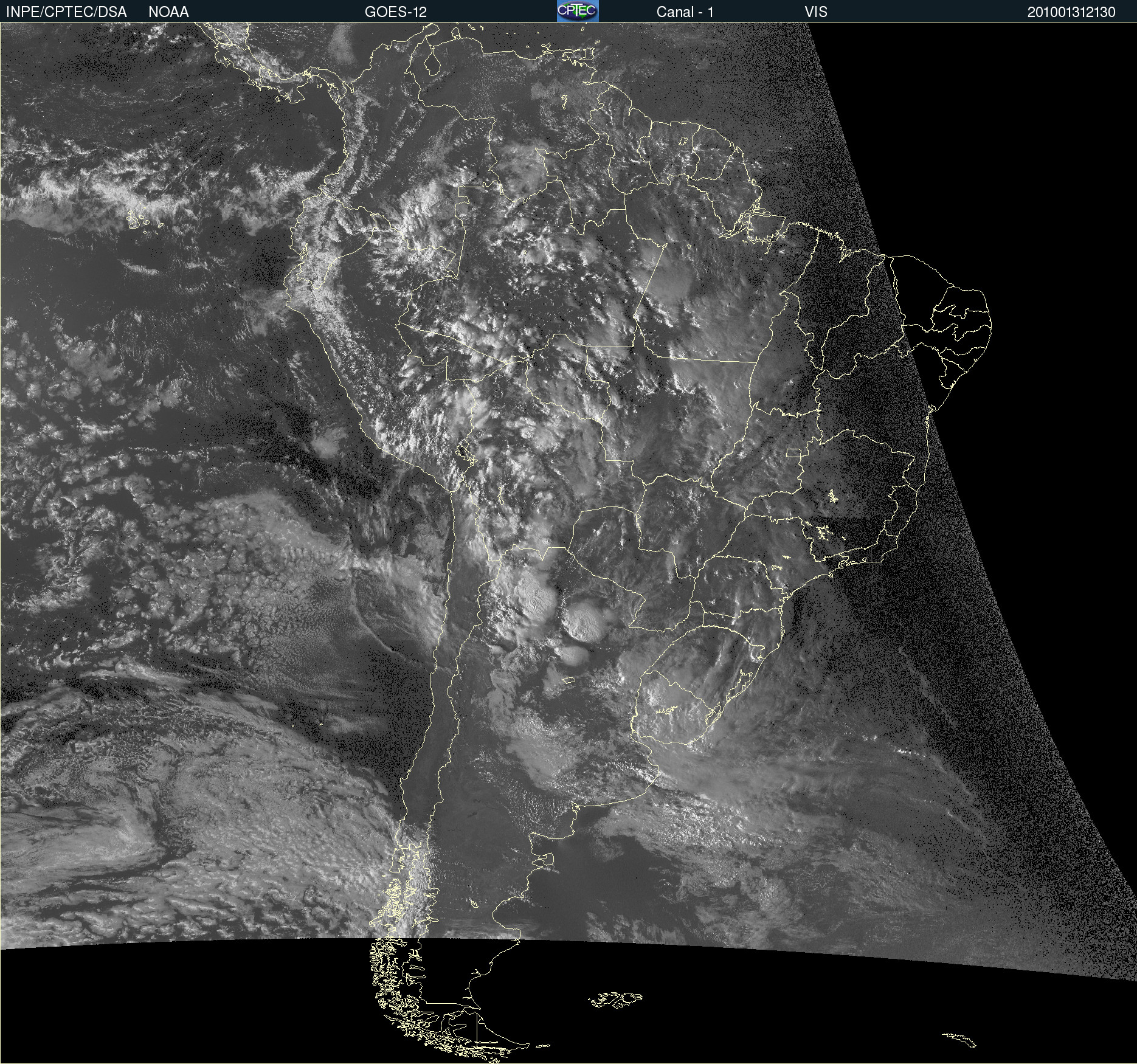Select the VIS label in the header
1137x1064 pixels.
click(x=816, y=12)
